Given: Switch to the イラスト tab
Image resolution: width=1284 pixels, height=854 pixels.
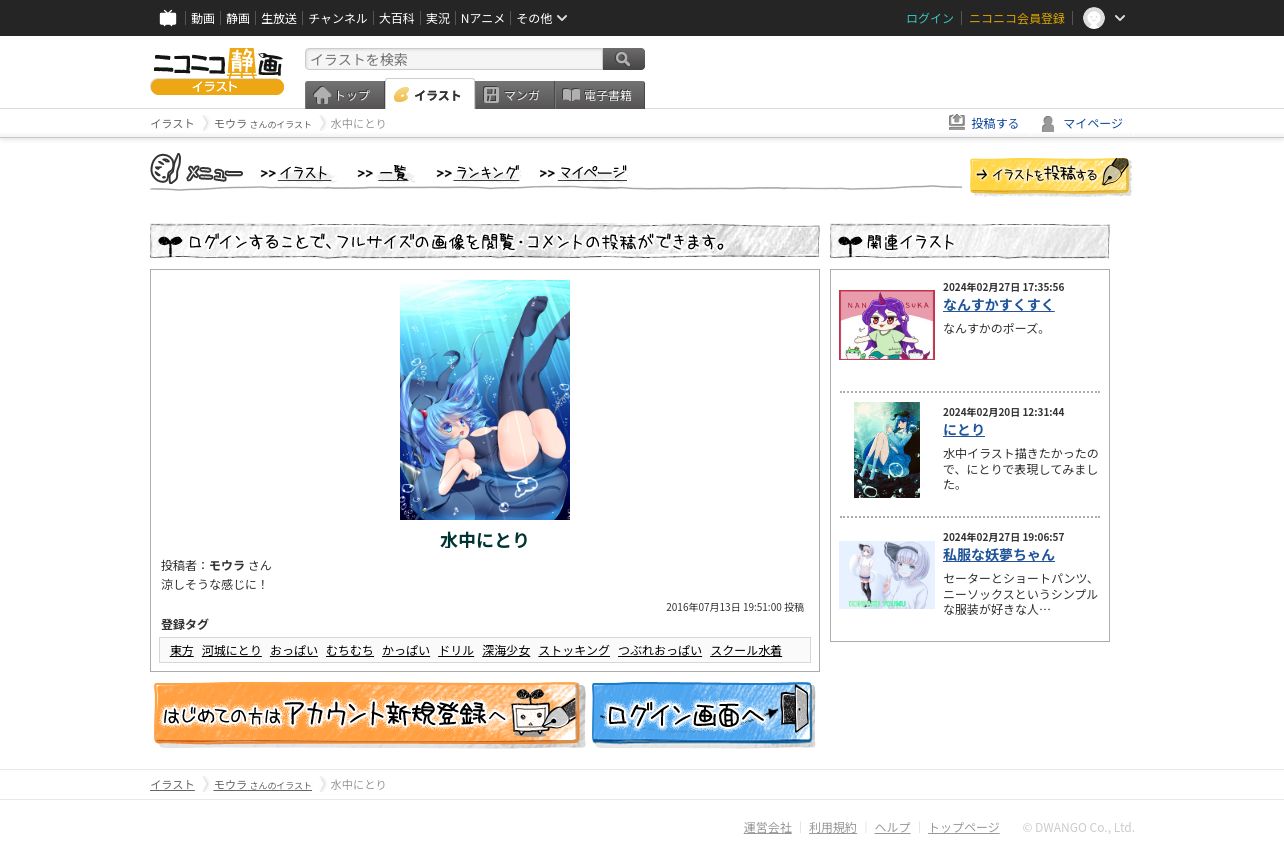Looking at the screenshot, I should [x=430, y=95].
